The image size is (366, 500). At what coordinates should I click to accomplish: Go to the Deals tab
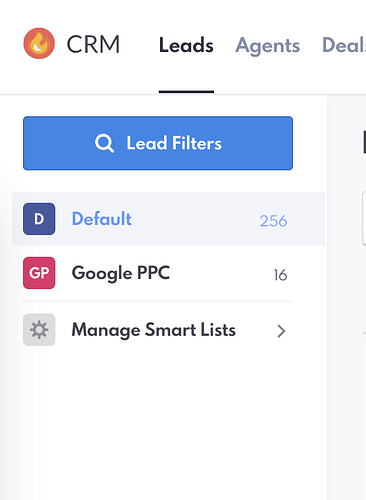click(x=344, y=45)
